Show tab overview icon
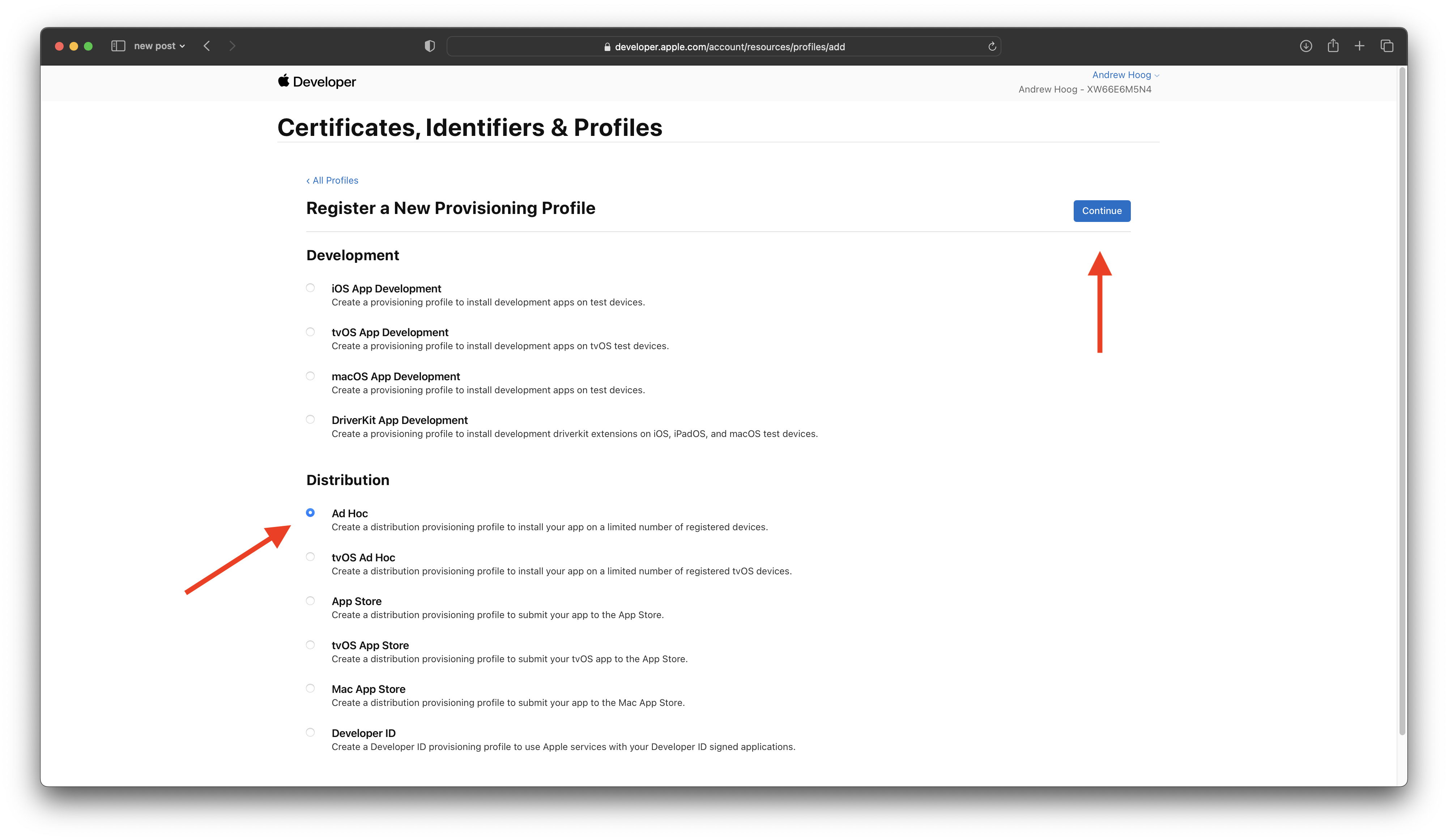This screenshot has height=840, width=1448. [x=1387, y=46]
